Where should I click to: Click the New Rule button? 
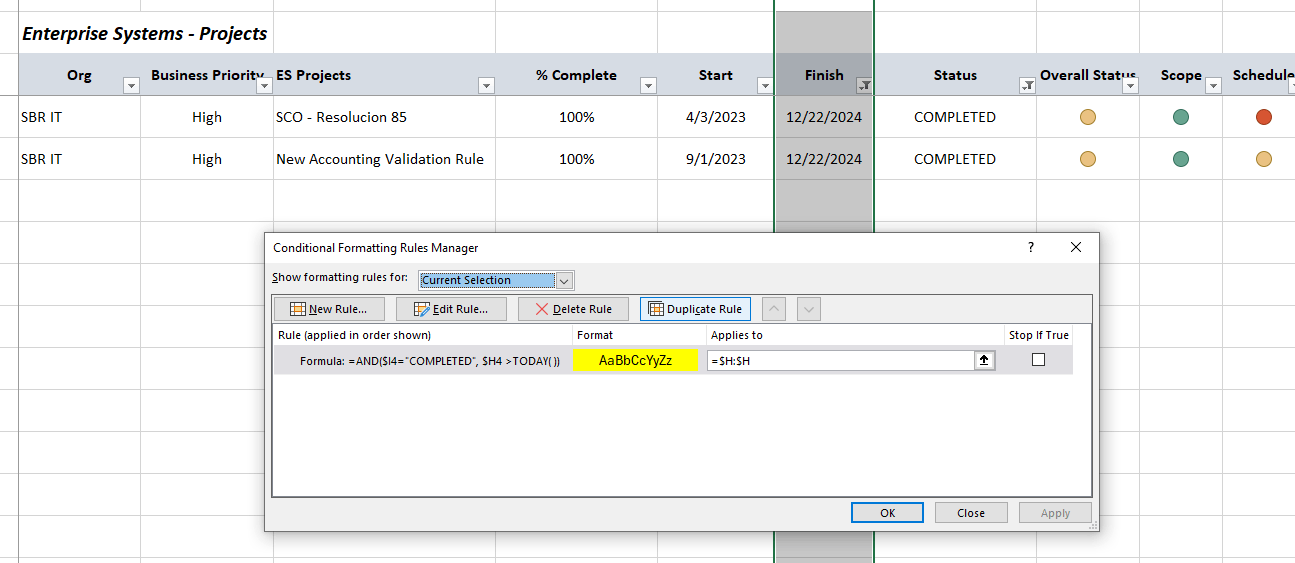pos(328,309)
